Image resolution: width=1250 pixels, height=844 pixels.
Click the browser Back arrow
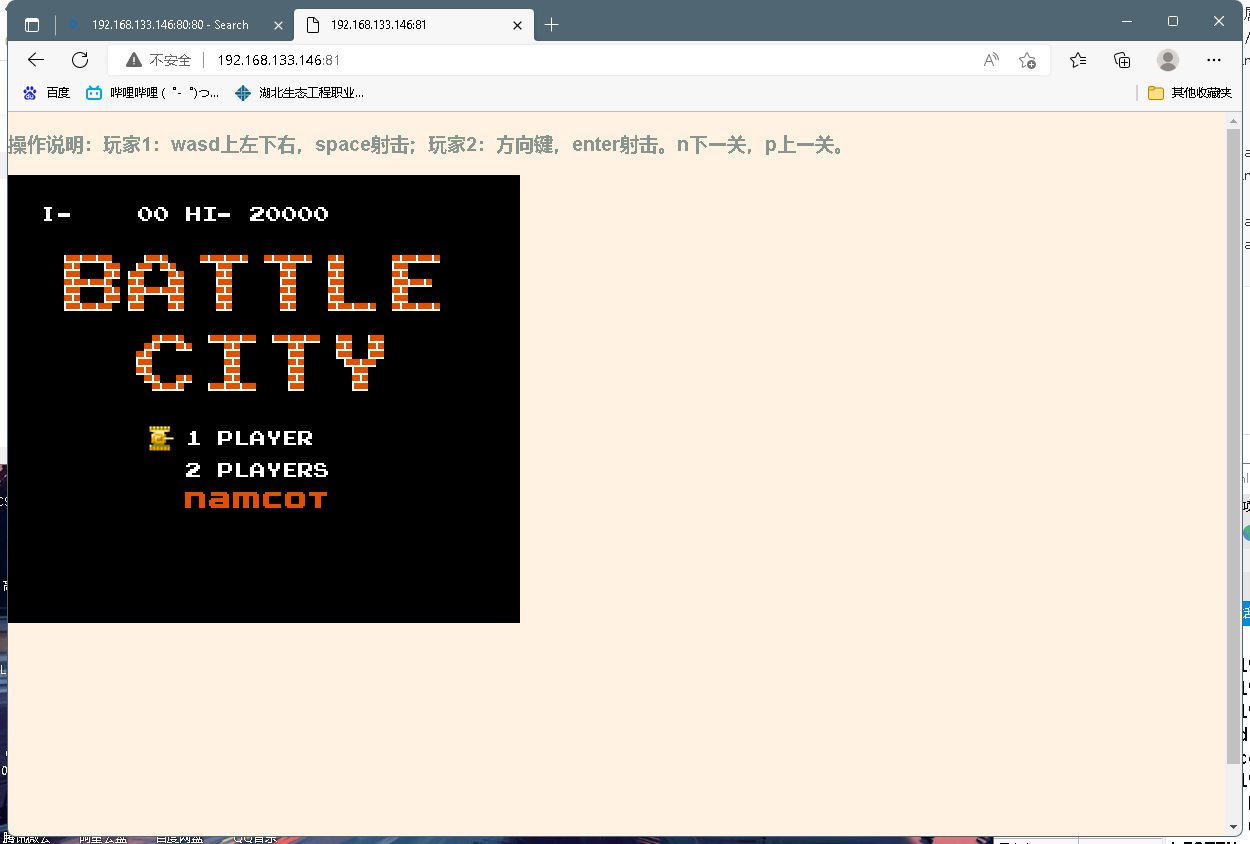pyautogui.click(x=36, y=60)
